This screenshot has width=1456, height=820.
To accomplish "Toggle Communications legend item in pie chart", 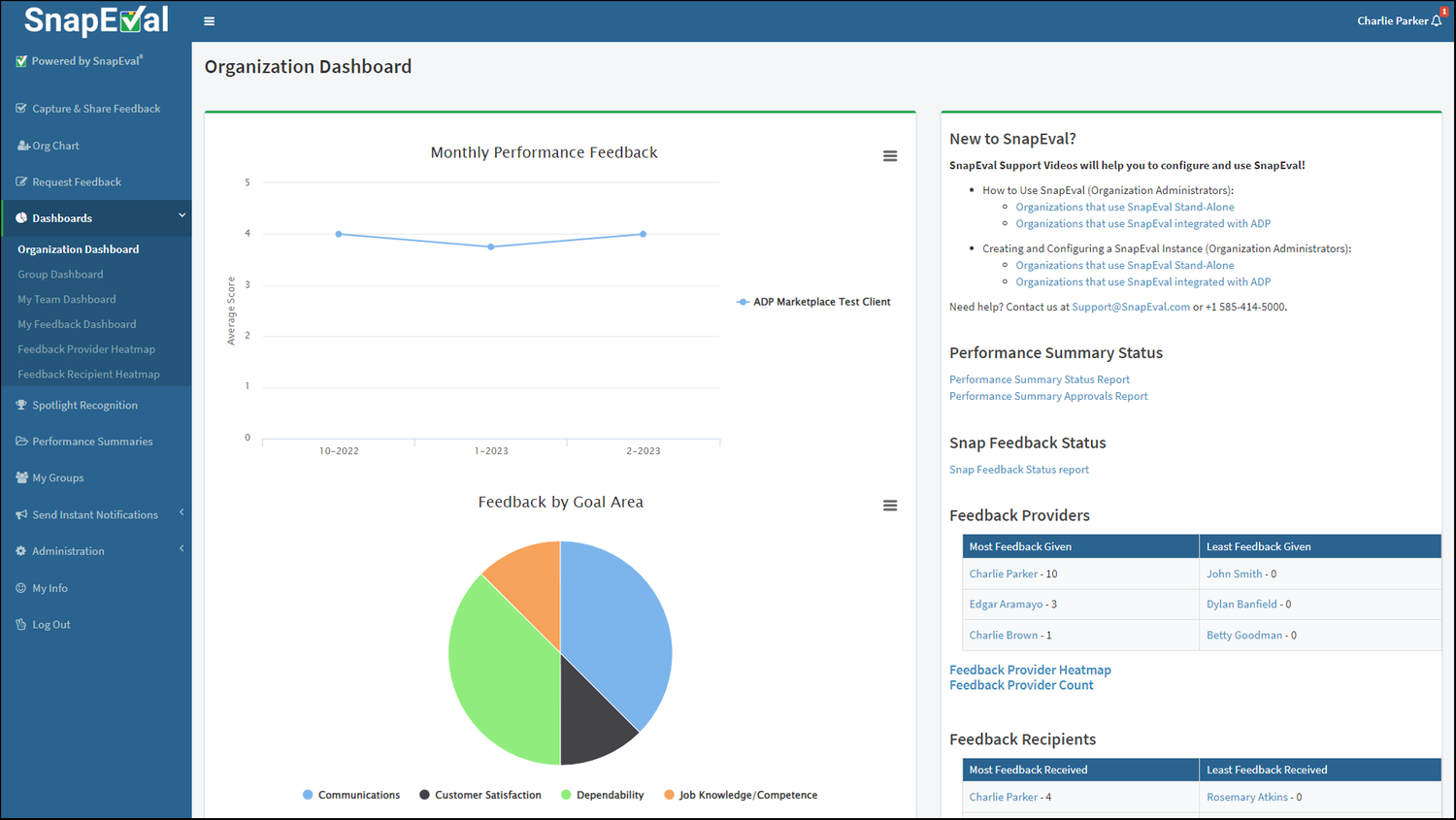I will 351,795.
